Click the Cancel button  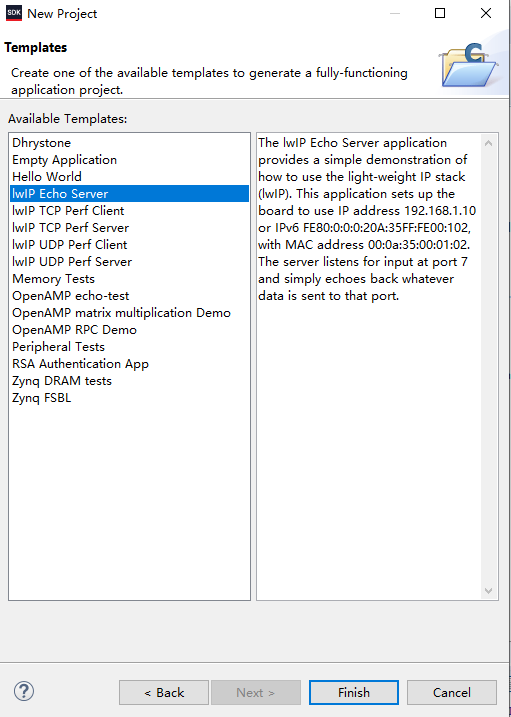point(452,692)
